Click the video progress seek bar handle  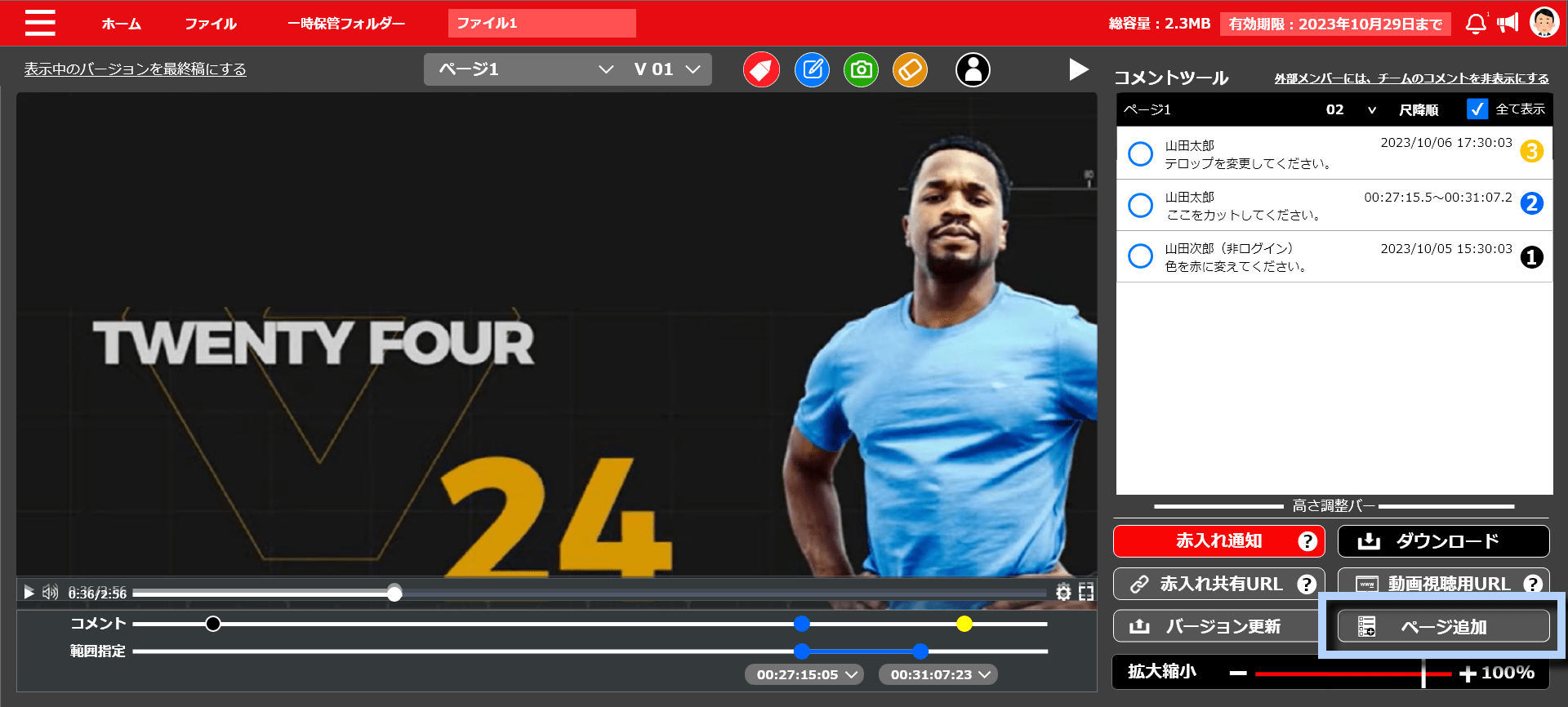394,594
